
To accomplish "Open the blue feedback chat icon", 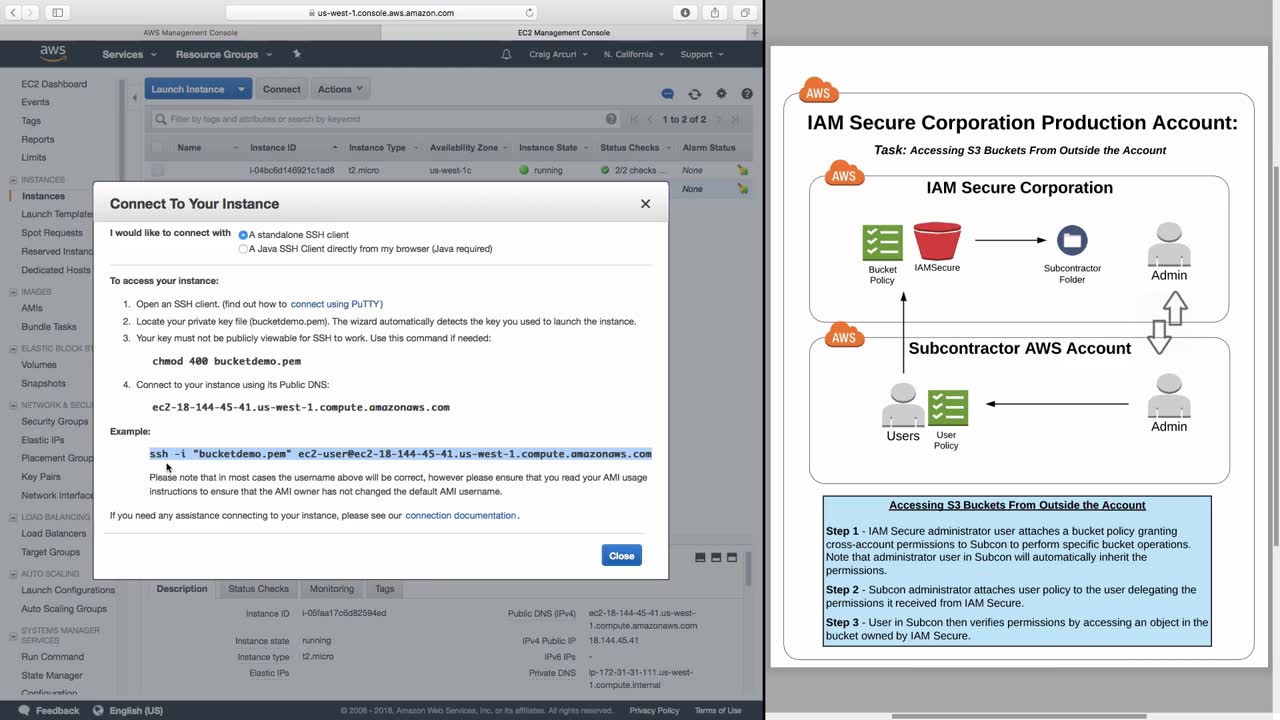I will tap(668, 94).
